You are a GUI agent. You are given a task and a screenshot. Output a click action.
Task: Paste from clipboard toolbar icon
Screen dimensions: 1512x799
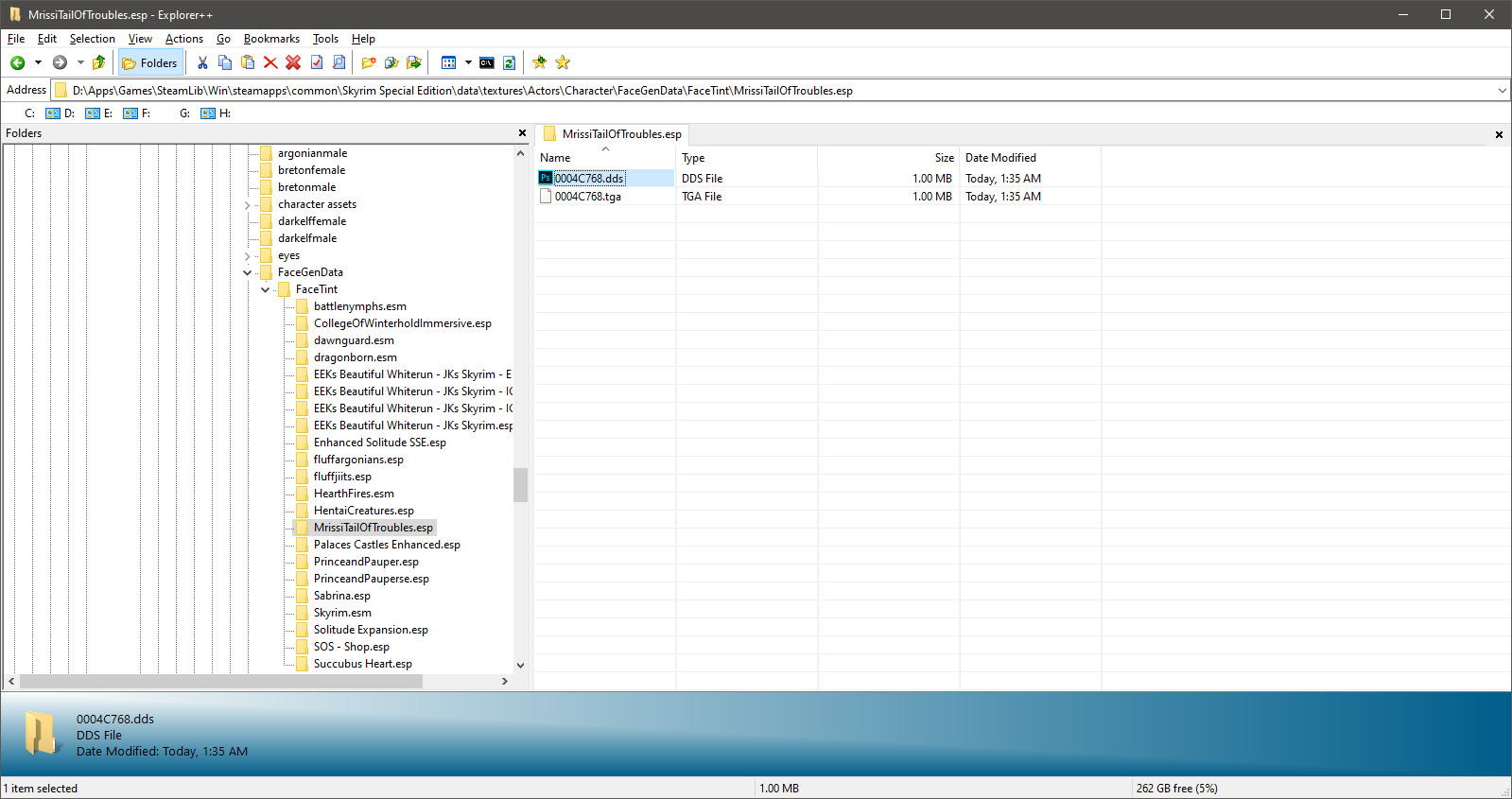point(248,62)
